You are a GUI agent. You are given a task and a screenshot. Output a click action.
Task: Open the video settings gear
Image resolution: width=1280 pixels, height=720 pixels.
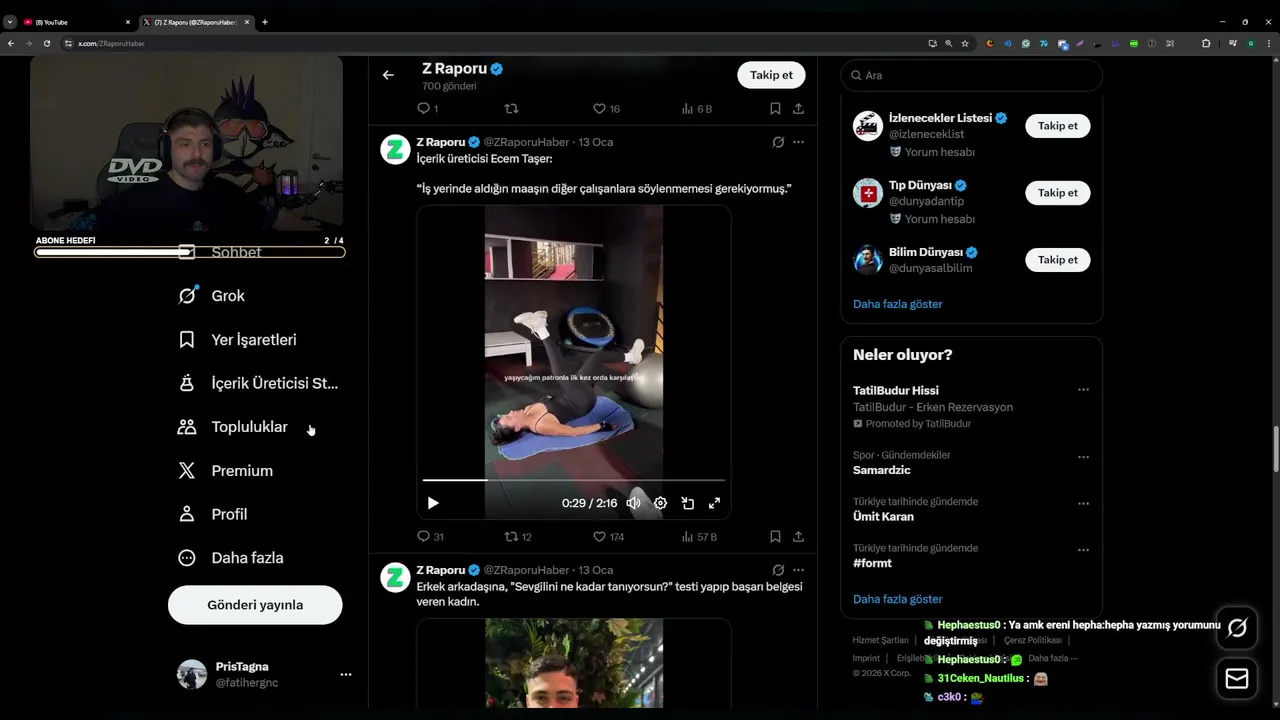[x=660, y=503]
